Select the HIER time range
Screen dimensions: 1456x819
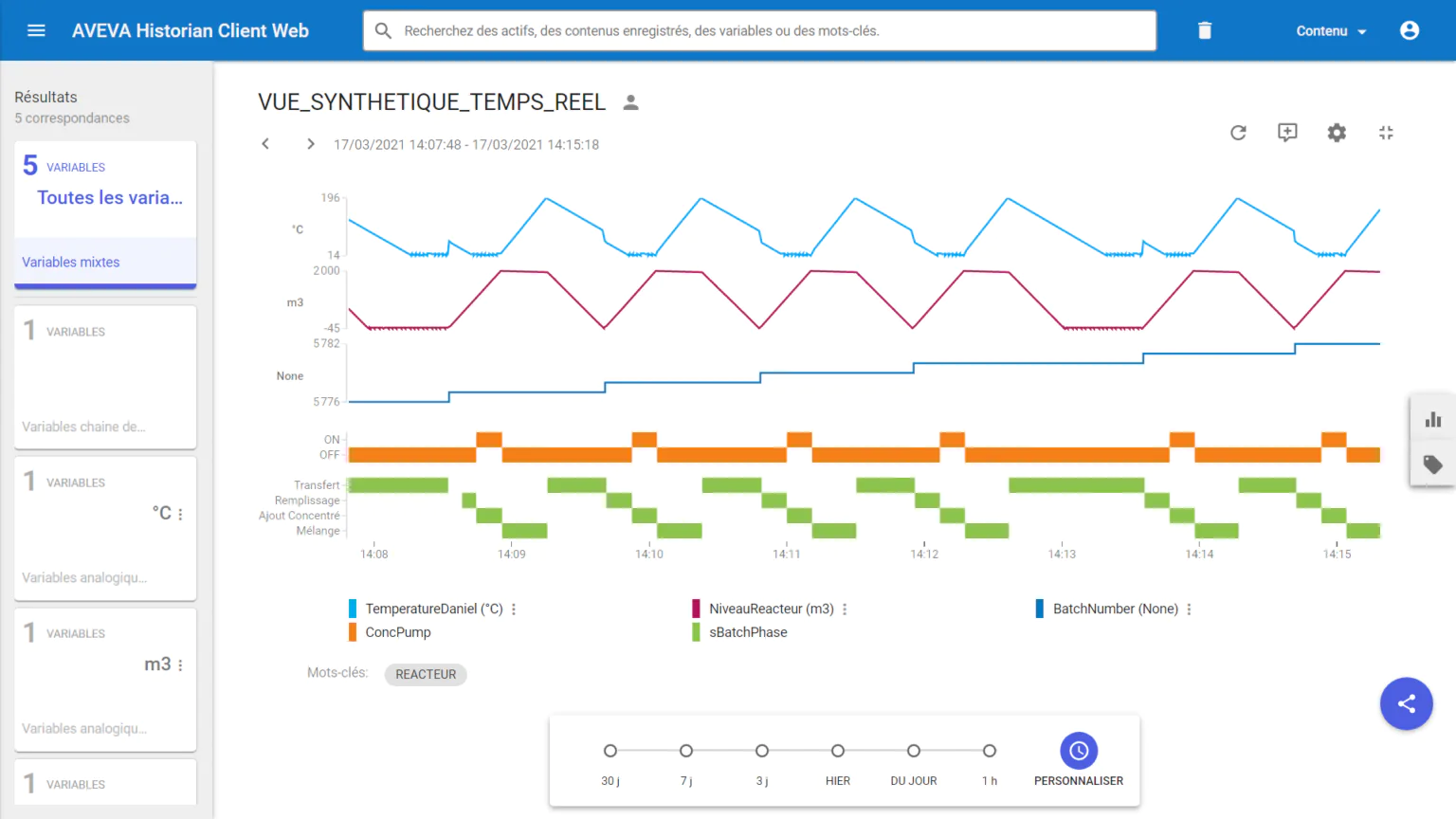(838, 751)
